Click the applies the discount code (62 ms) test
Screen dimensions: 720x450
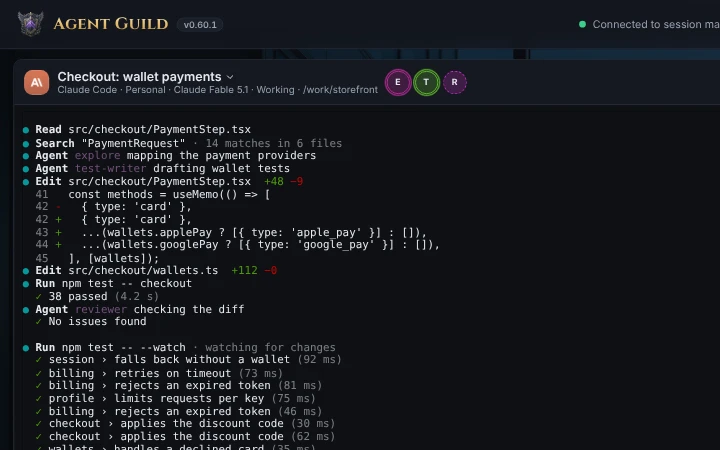point(185,436)
